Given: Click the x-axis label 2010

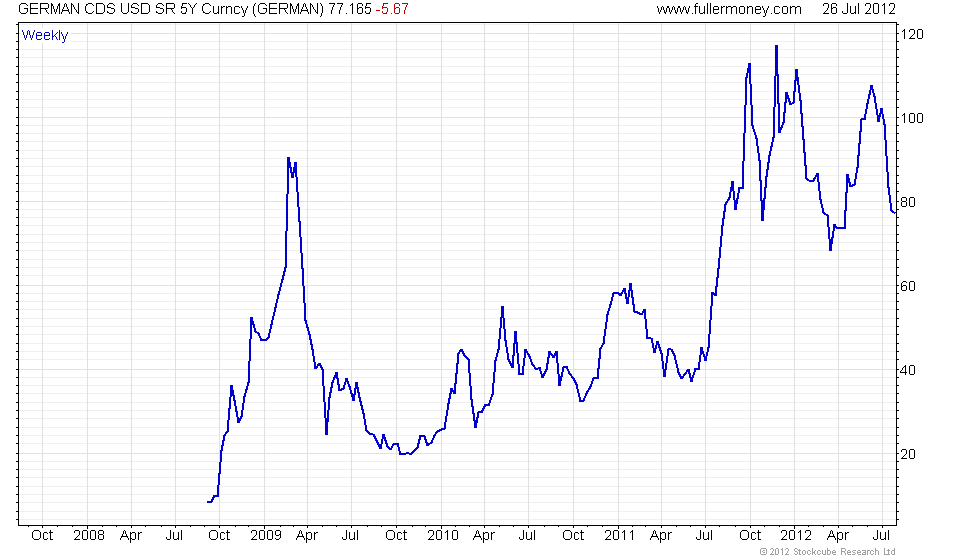Looking at the screenshot, I should tap(442, 536).
